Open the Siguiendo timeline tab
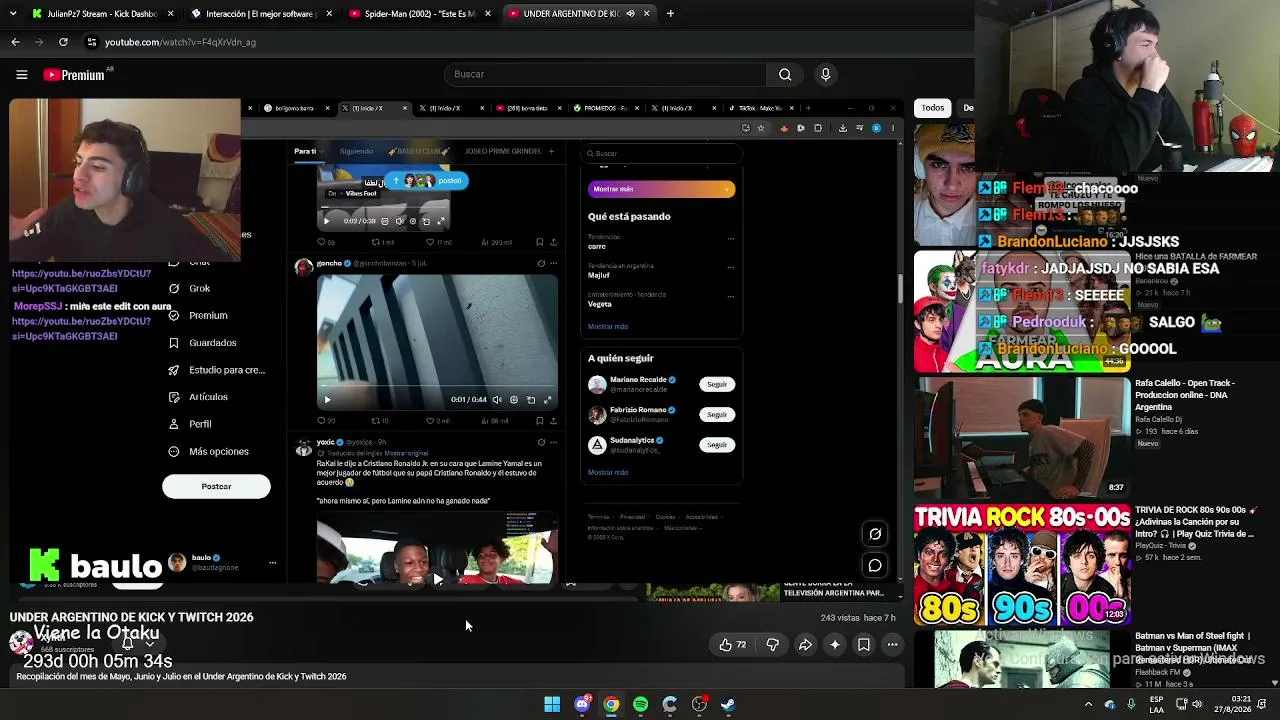 pyautogui.click(x=356, y=151)
